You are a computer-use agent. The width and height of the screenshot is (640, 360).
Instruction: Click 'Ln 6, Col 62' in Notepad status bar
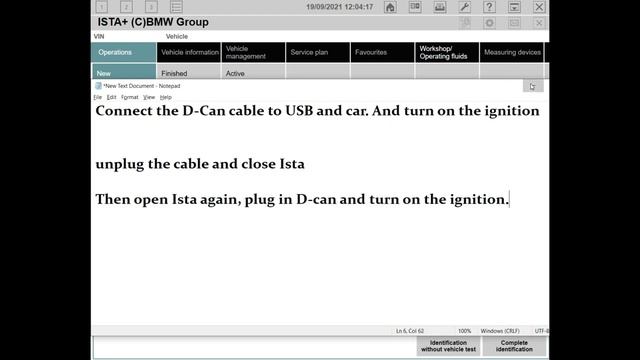(x=410, y=331)
